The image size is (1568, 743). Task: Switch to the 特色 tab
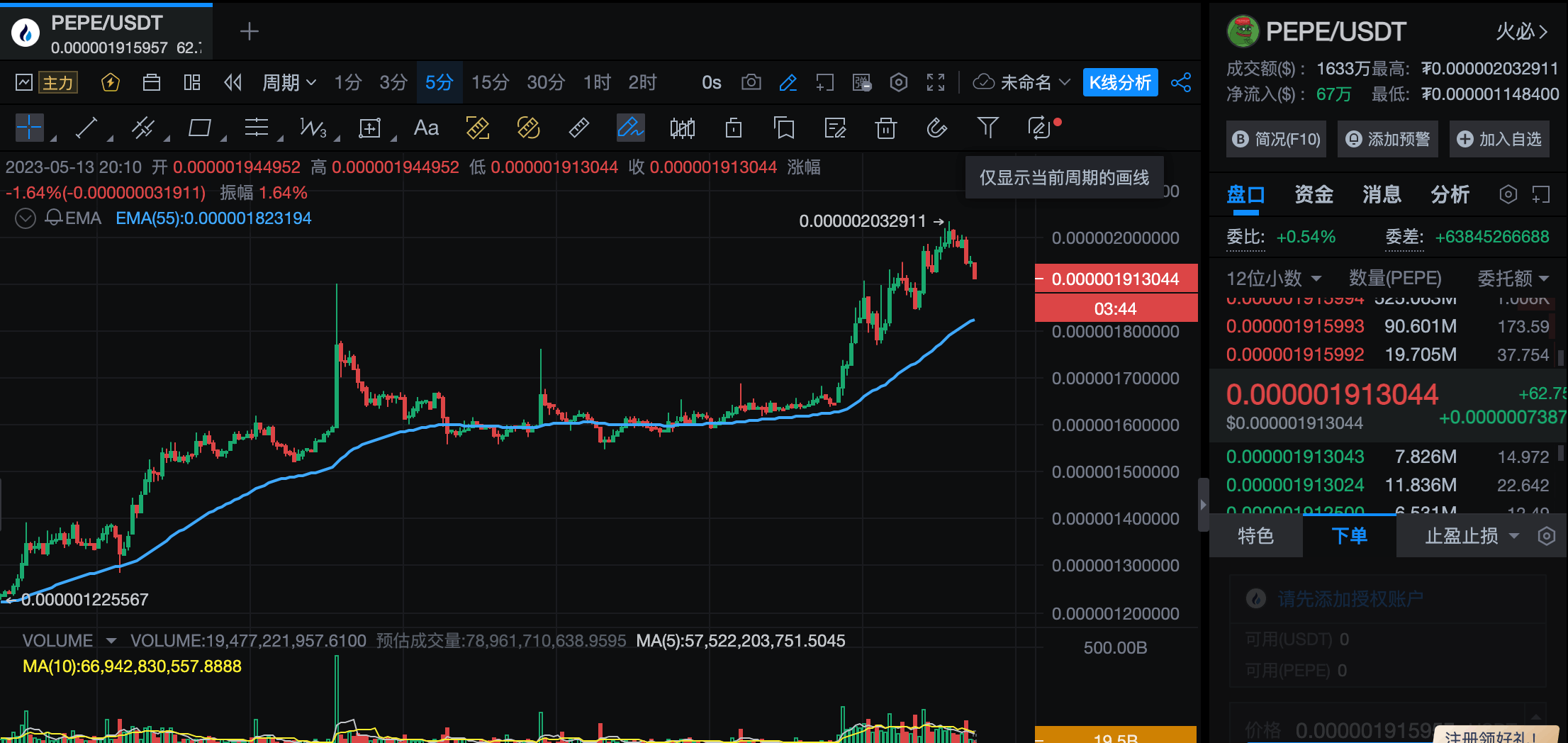[x=1256, y=536]
